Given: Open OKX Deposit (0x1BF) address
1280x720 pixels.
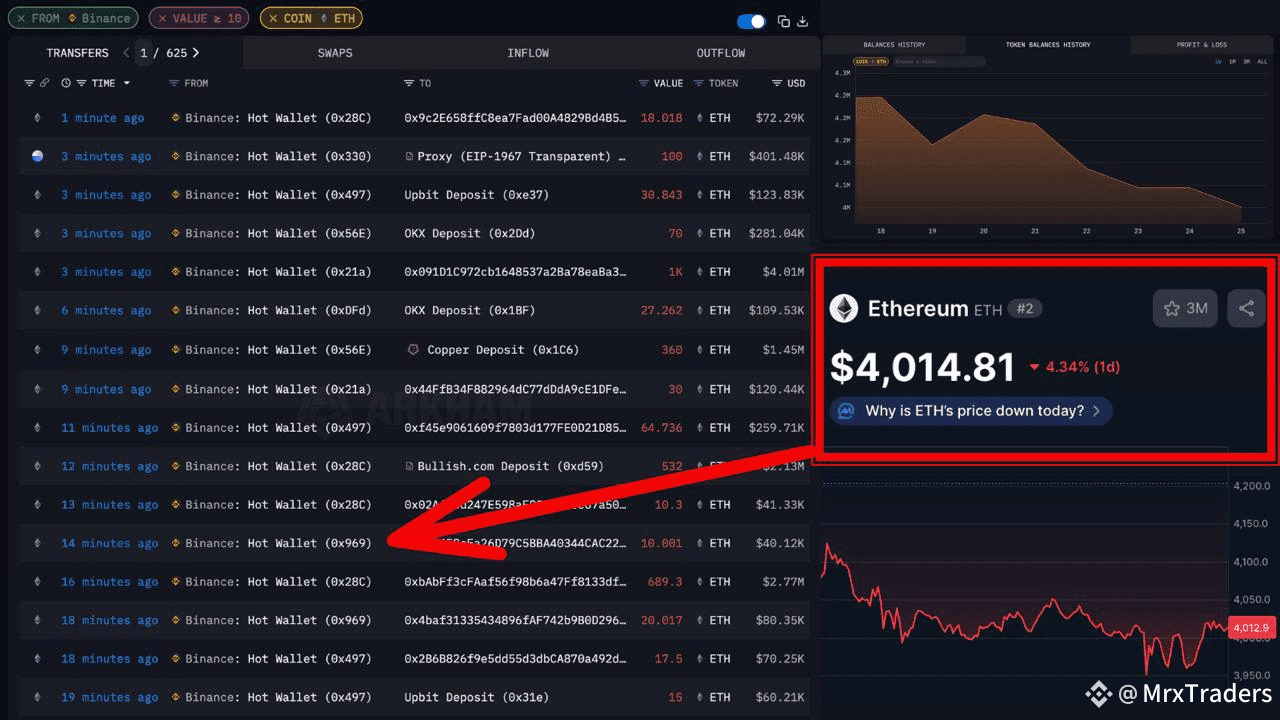Looking at the screenshot, I should pos(470,310).
